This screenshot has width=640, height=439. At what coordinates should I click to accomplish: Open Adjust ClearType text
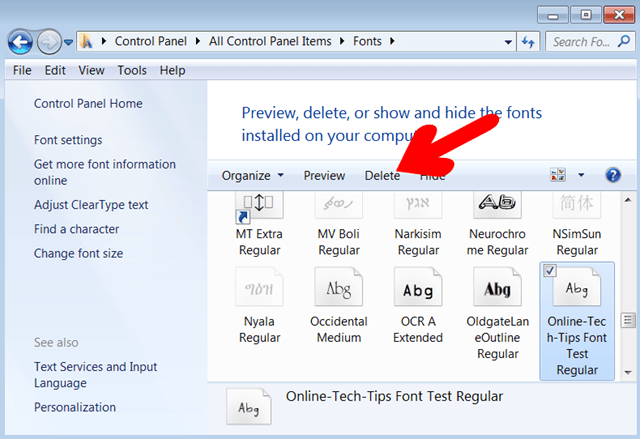tap(91, 204)
